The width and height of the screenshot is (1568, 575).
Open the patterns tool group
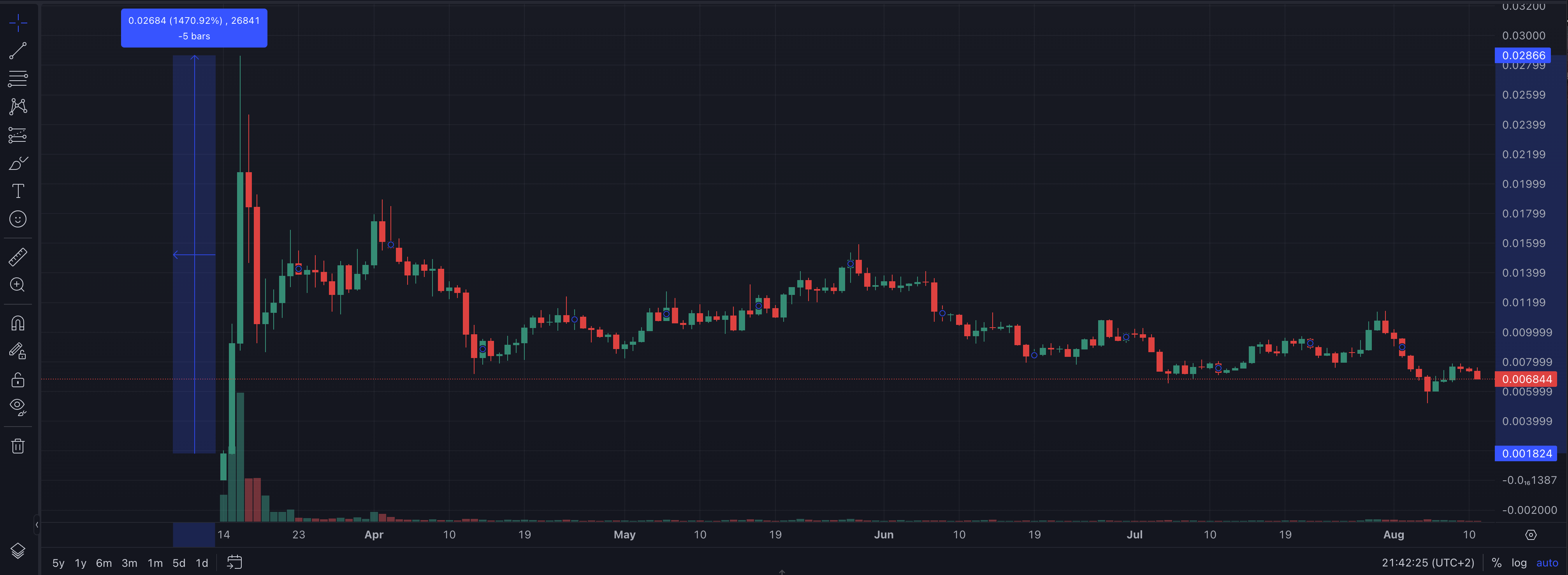[x=18, y=107]
